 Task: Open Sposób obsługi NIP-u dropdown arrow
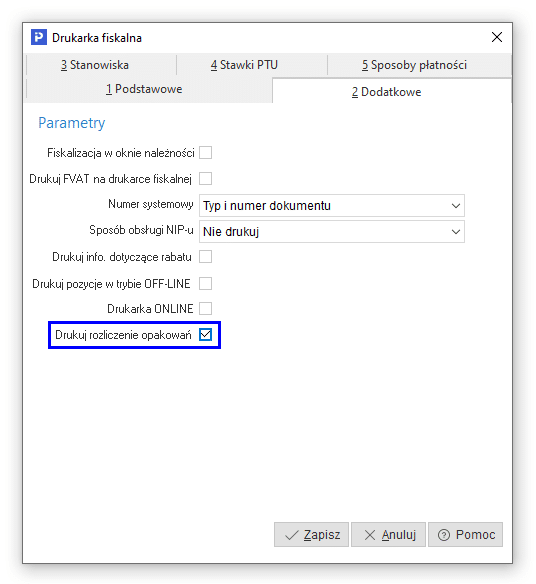(x=456, y=232)
